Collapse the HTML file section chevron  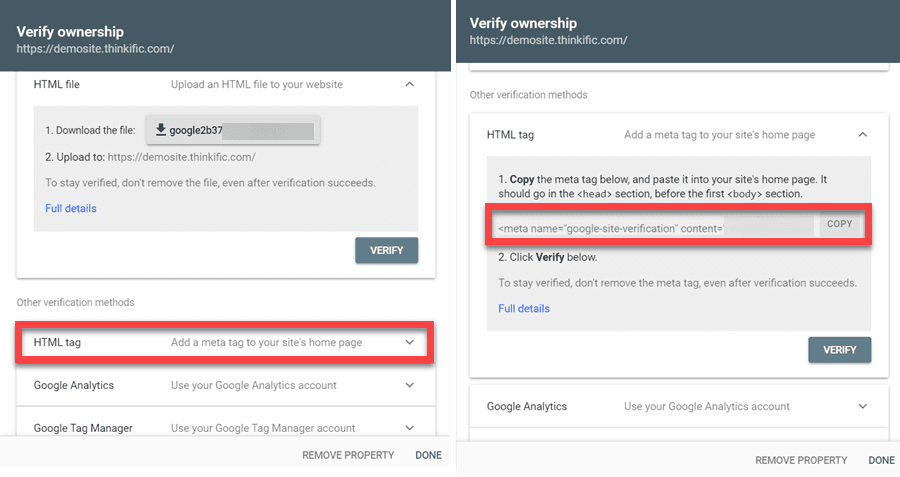[x=409, y=85]
